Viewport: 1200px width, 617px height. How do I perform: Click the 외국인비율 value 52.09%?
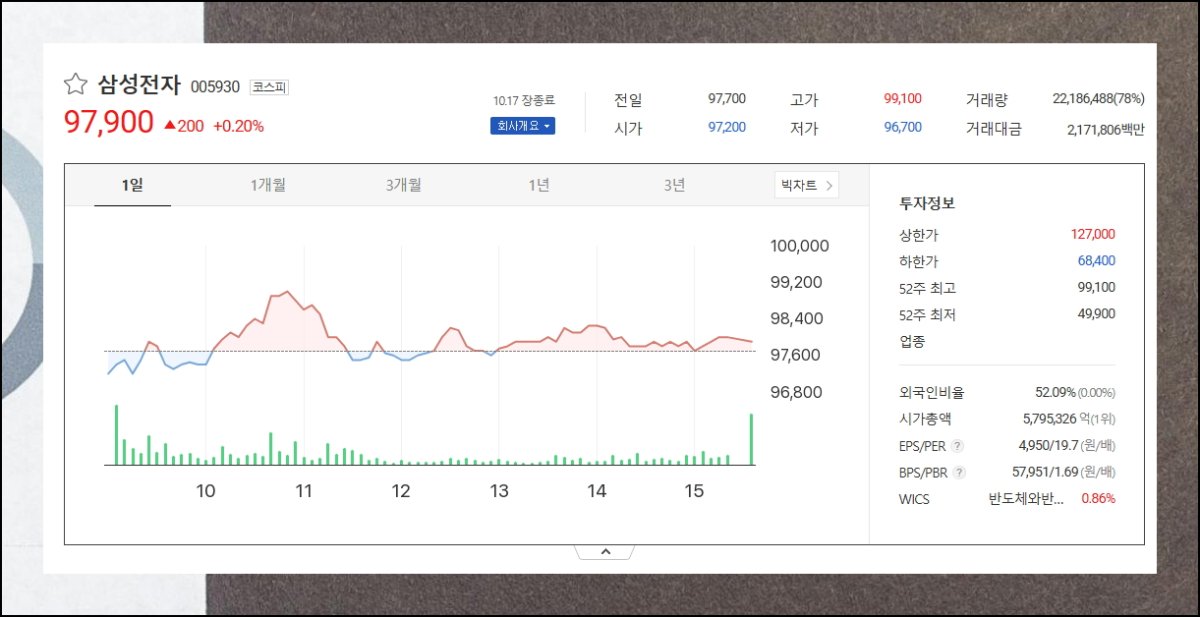click(x=1055, y=393)
